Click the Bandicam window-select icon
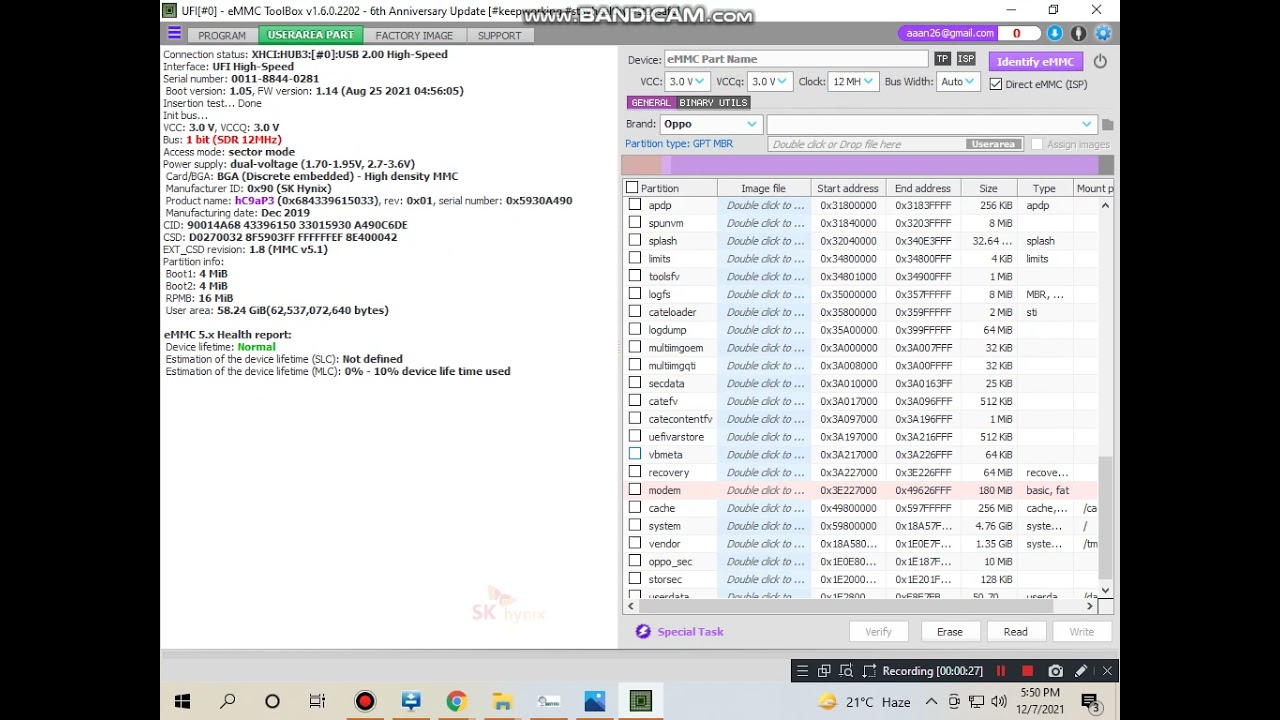The height and width of the screenshot is (720, 1280). click(x=824, y=671)
